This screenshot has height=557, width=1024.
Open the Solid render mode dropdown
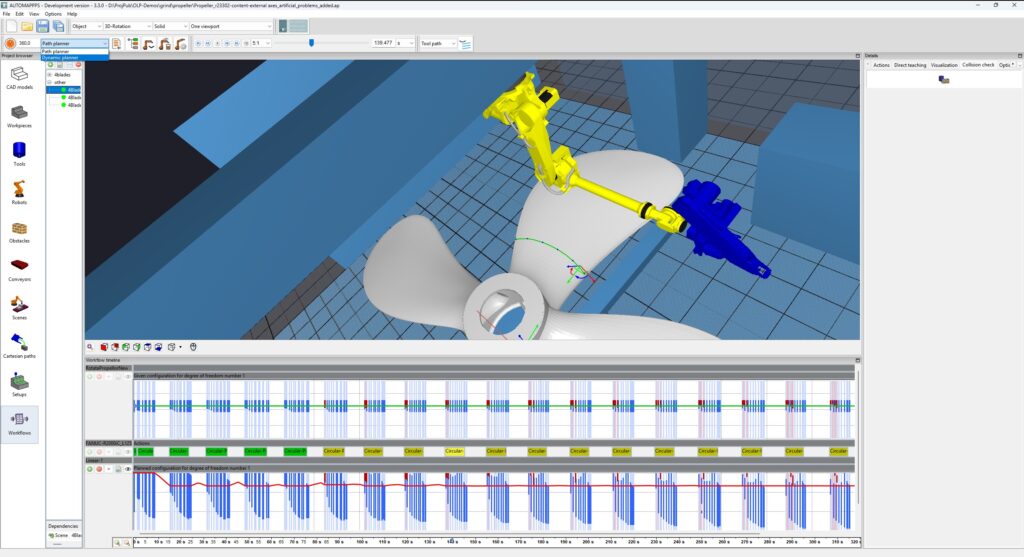click(x=170, y=26)
